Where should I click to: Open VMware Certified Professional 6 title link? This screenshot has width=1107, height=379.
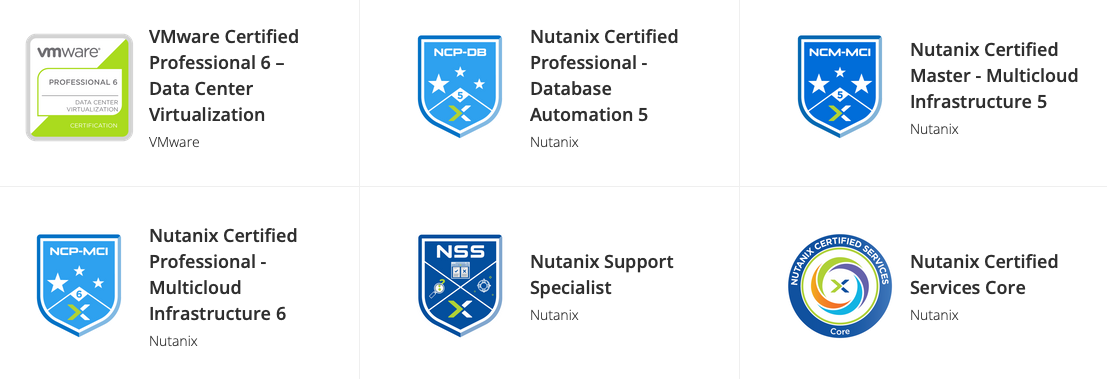(x=224, y=76)
